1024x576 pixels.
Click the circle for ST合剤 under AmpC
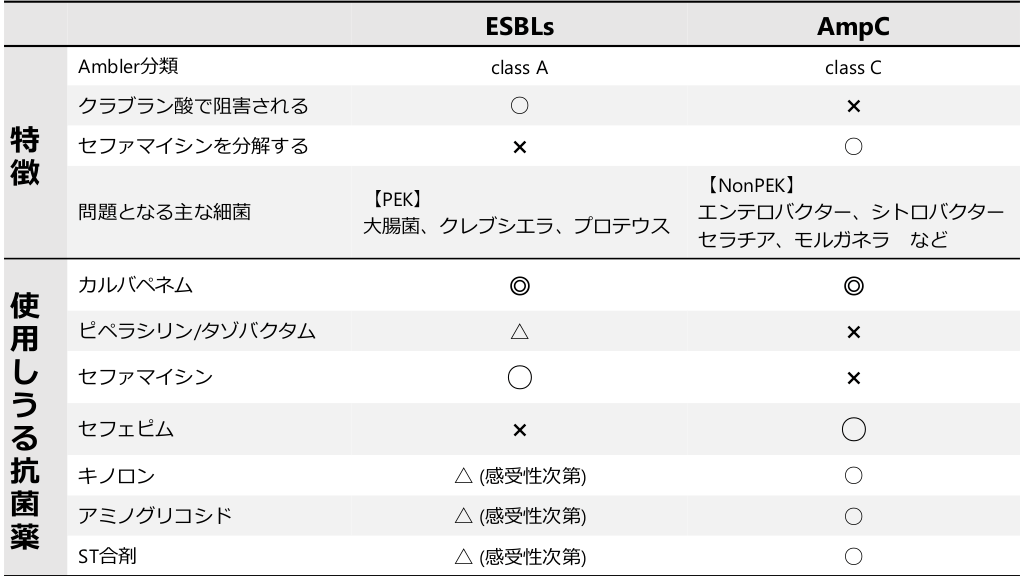[853, 555]
